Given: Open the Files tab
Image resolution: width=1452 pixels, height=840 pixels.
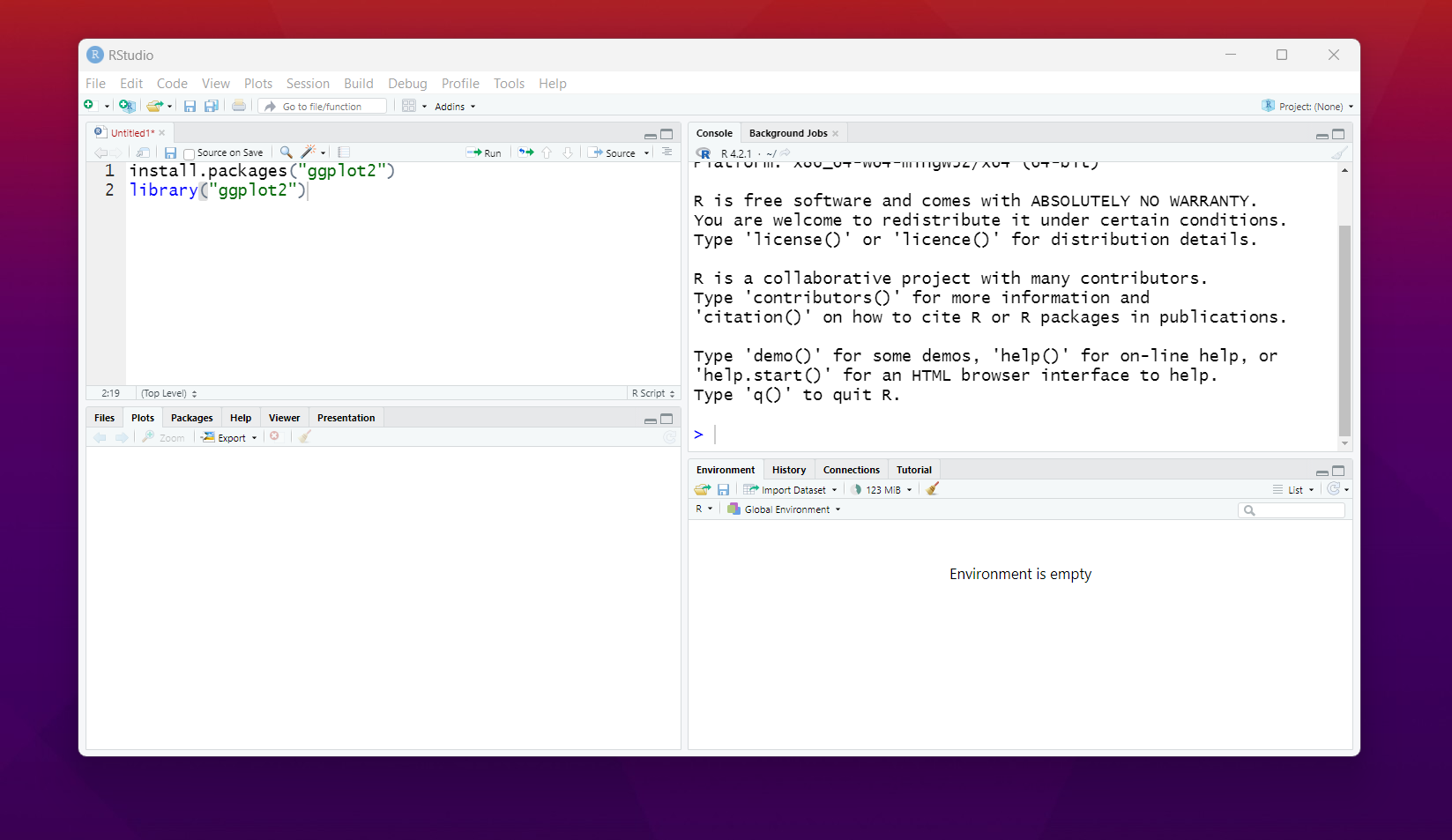Looking at the screenshot, I should click(104, 418).
